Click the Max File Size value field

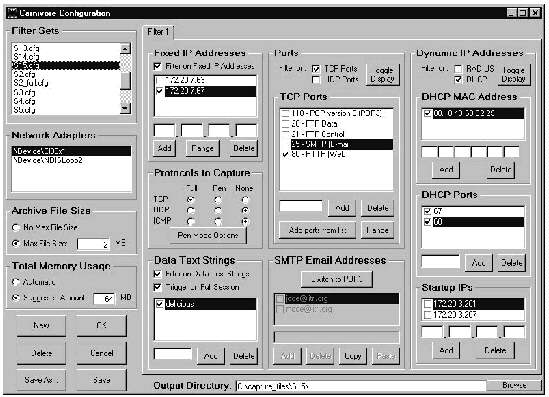pos(93,244)
